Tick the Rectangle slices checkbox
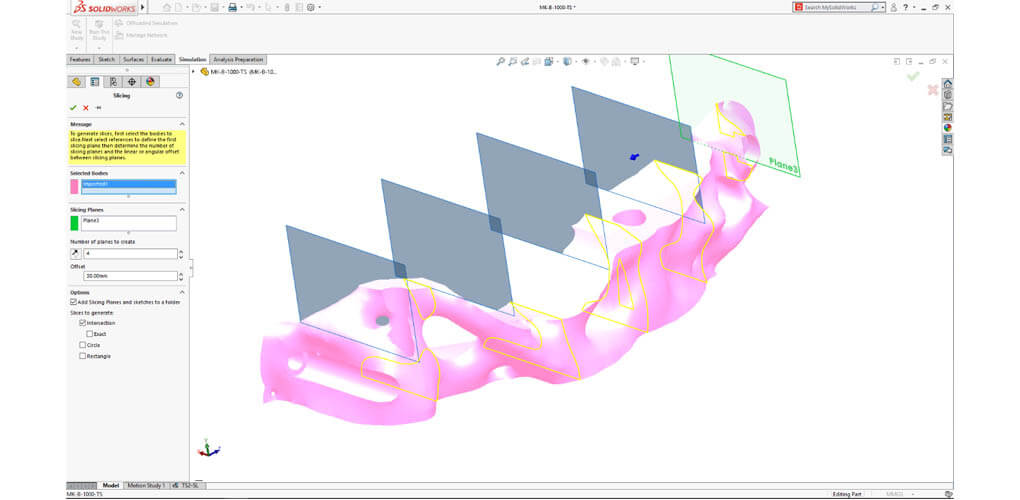The height and width of the screenshot is (500, 1020). [x=82, y=356]
